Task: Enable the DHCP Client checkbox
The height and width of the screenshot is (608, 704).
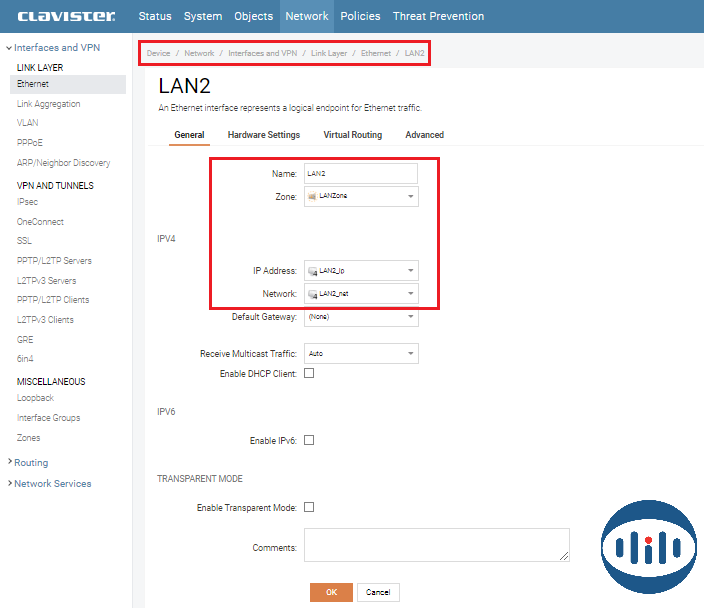Action: (309, 373)
